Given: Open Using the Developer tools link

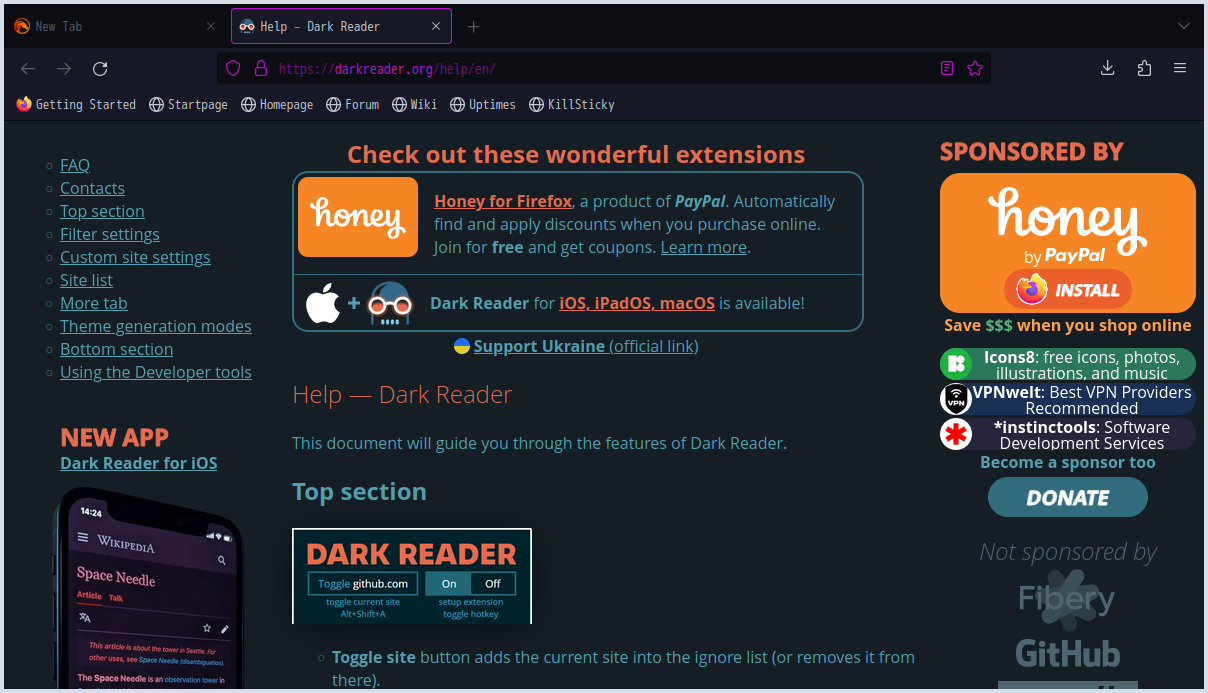Looking at the screenshot, I should (x=156, y=372).
